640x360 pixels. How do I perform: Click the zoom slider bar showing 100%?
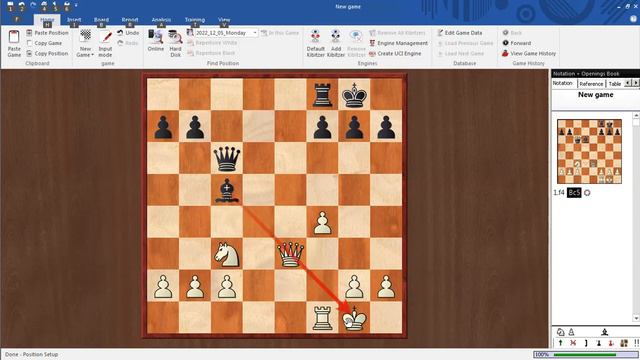pyautogui.click(x=585, y=355)
